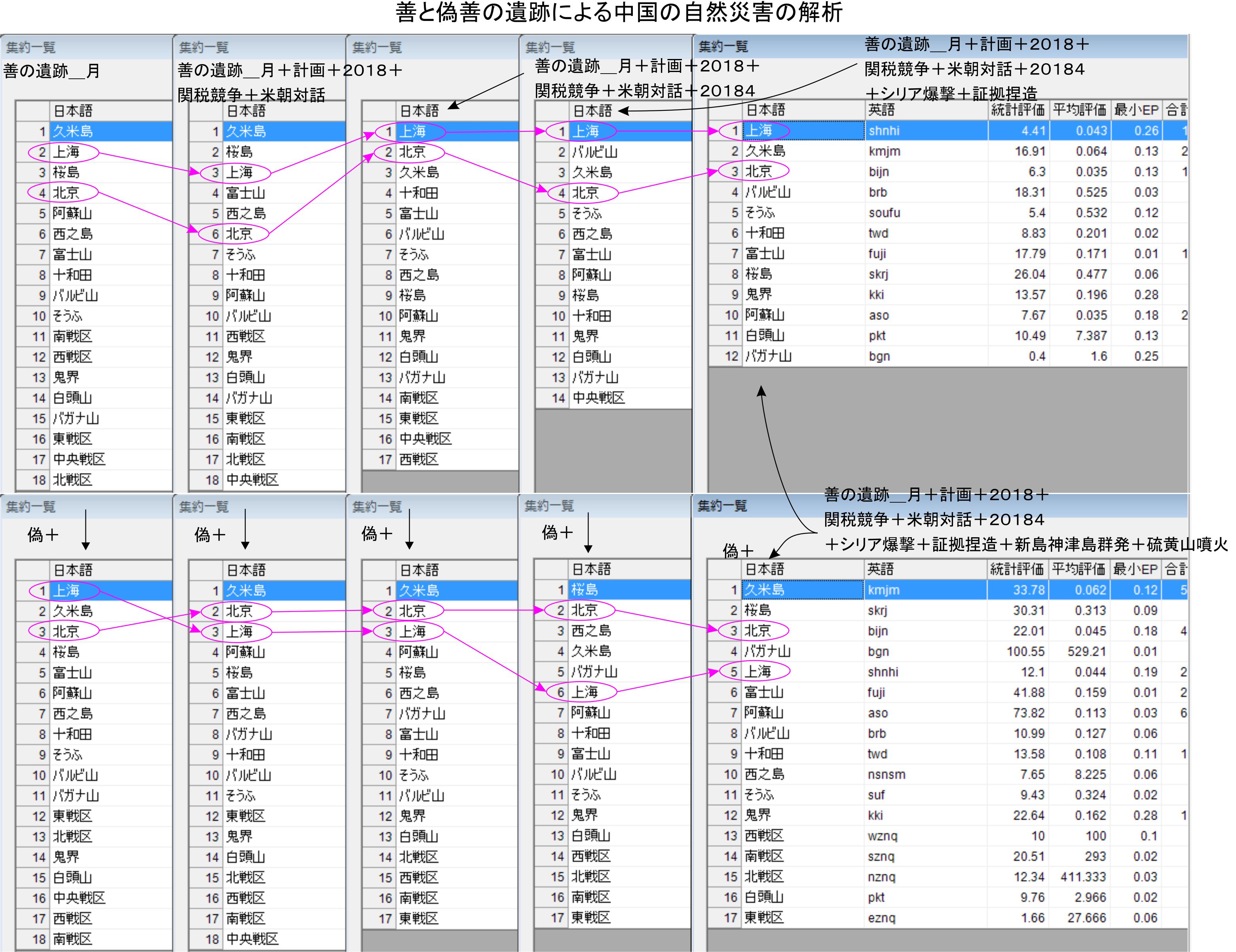Click 英語 header above highlighted kmjm cell

point(881,569)
